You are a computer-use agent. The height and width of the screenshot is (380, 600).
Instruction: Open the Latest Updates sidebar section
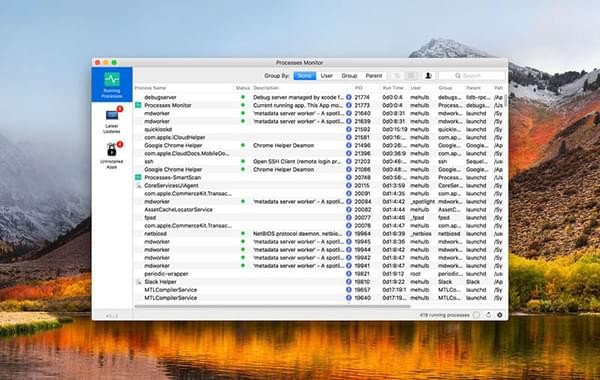[112, 120]
